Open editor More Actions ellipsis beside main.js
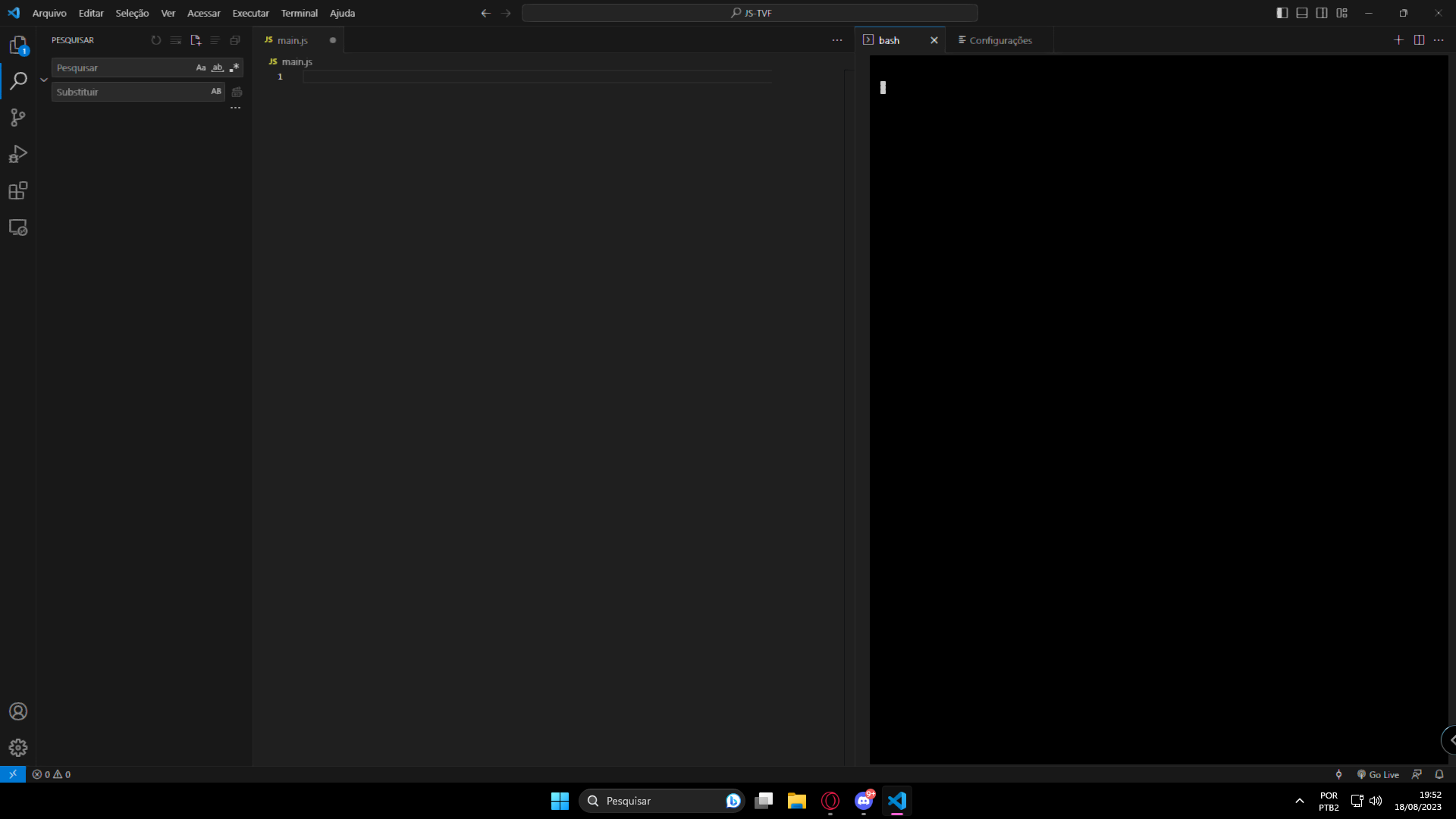This screenshot has width=1456, height=819. (x=837, y=40)
